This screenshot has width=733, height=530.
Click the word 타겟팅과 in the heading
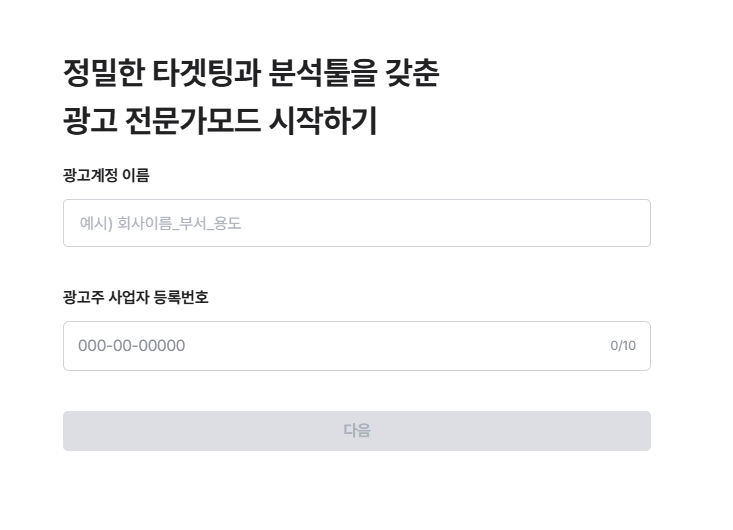[207, 73]
